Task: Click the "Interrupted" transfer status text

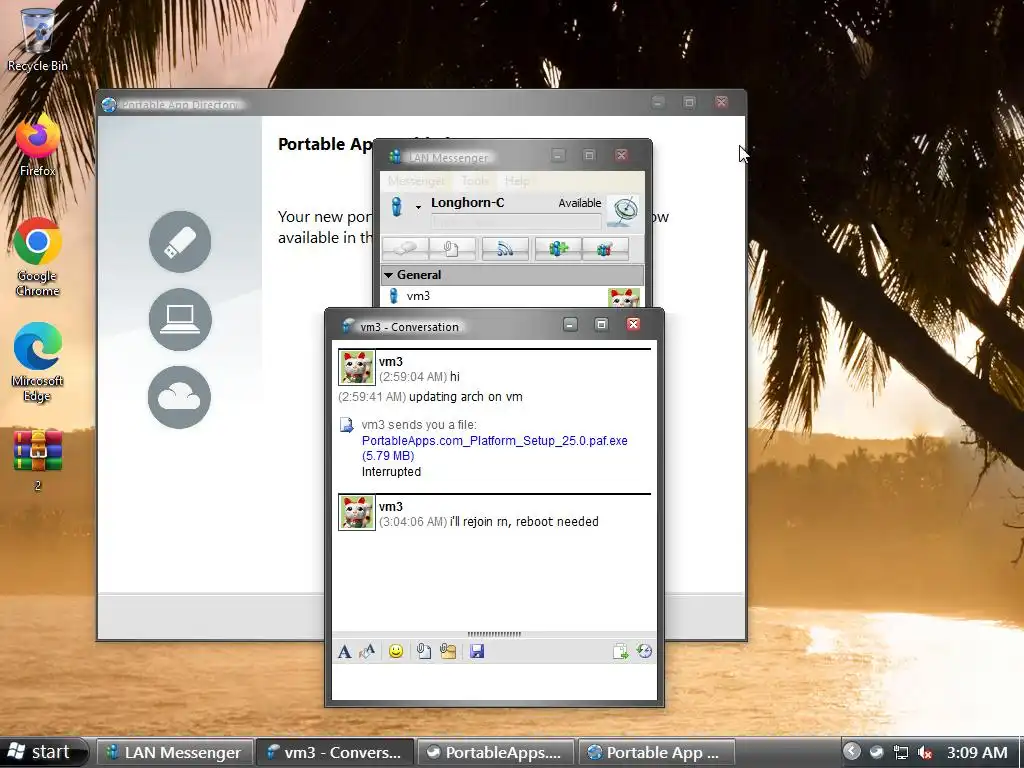Action: pyautogui.click(x=391, y=472)
